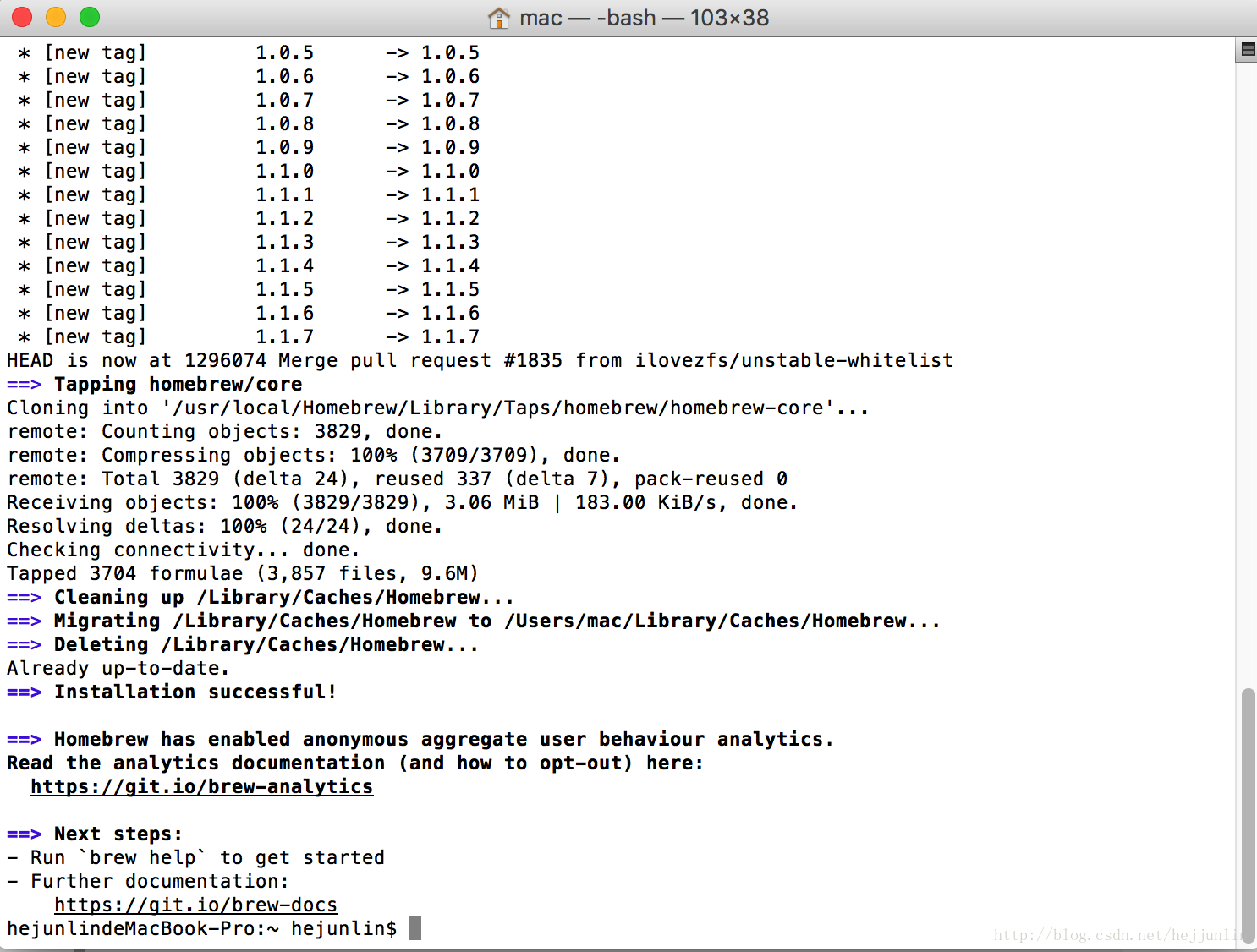Viewport: 1257px width, 952px height.
Task: Click the new tag row for 1.1.0
Action: [x=249, y=171]
